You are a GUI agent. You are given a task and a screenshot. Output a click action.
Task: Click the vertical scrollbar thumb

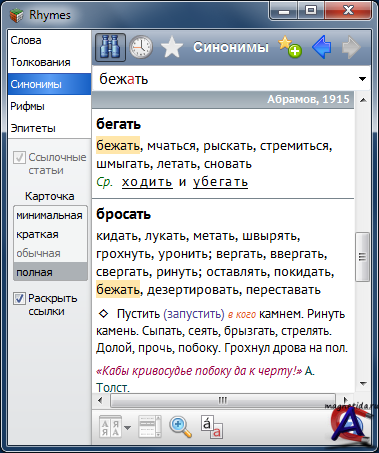click(363, 257)
